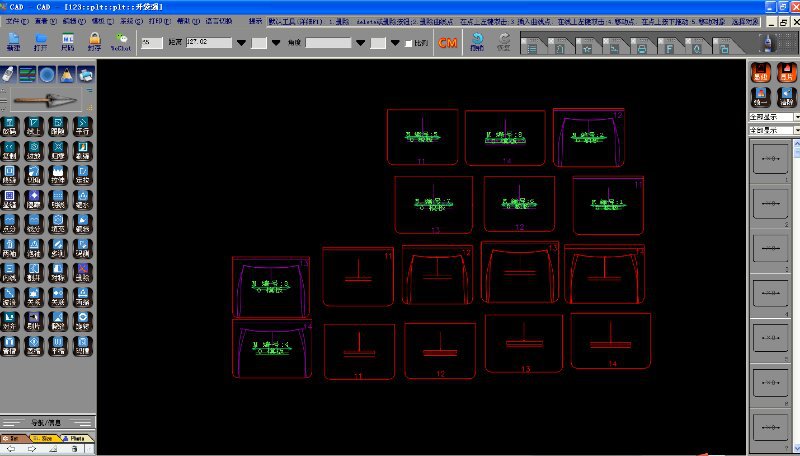Click the printer icon atop the left panel
The width and height of the screenshot is (800, 456).
[86, 75]
